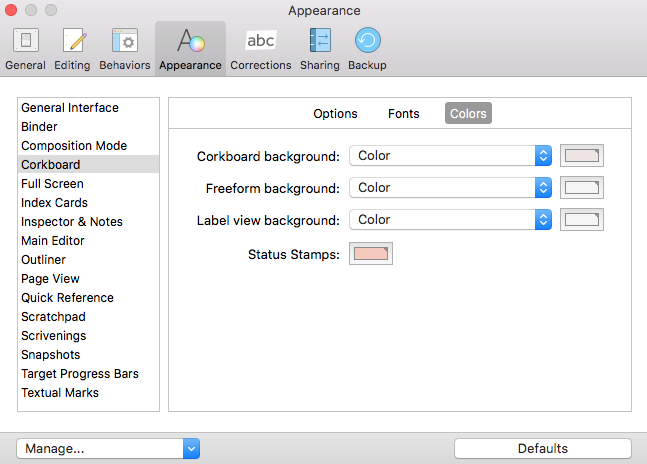Open the Manage... dropdown menu
The width and height of the screenshot is (647, 464).
tap(108, 448)
